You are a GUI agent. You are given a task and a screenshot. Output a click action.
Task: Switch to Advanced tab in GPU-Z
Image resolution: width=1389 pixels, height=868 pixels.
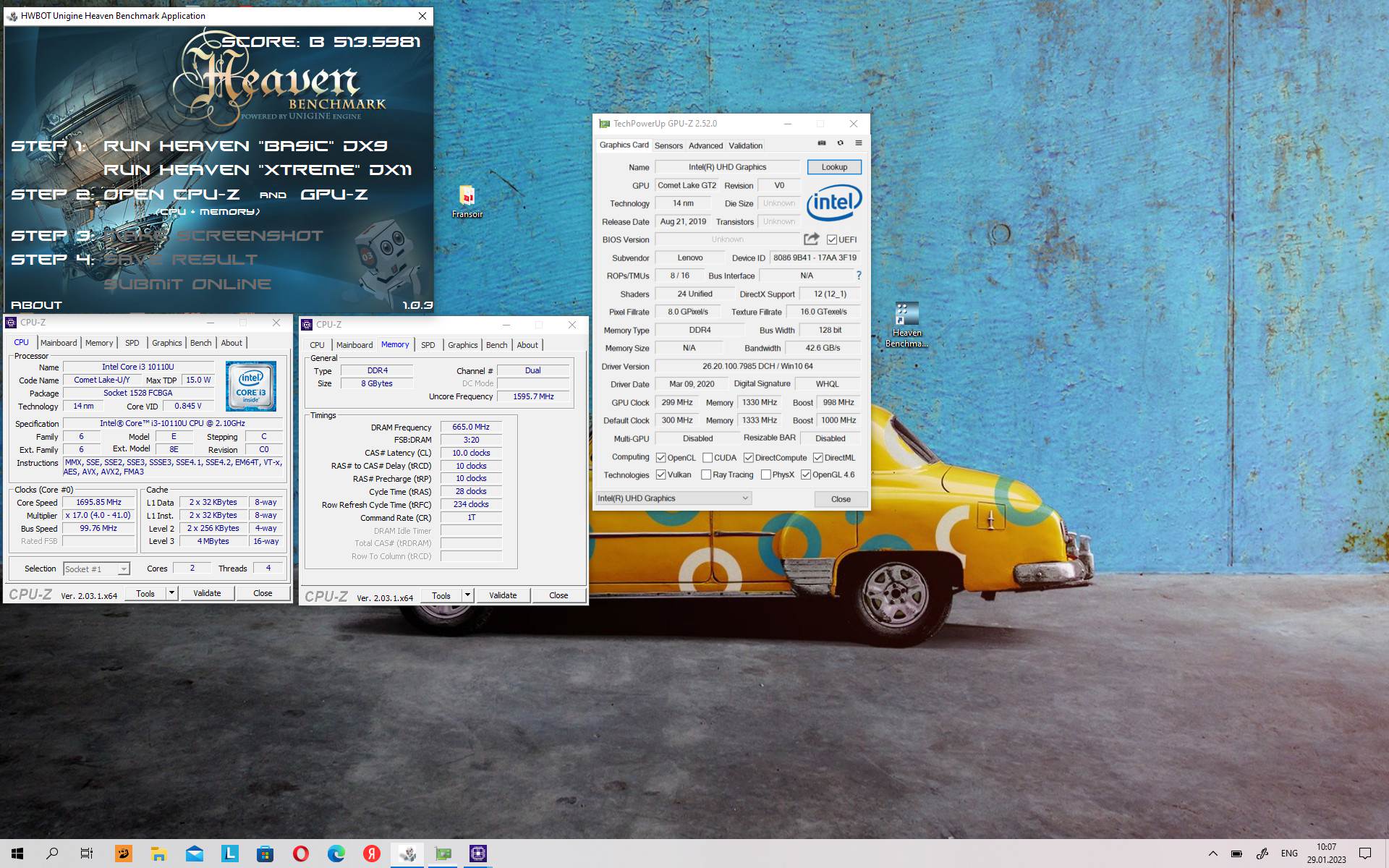[x=705, y=145]
